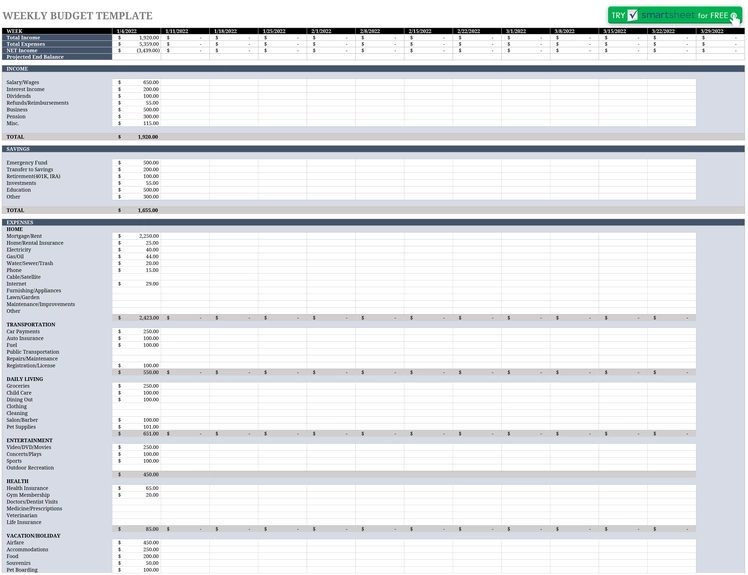
Task: Select the Emergency Fund amount cell
Action: click(x=136, y=162)
